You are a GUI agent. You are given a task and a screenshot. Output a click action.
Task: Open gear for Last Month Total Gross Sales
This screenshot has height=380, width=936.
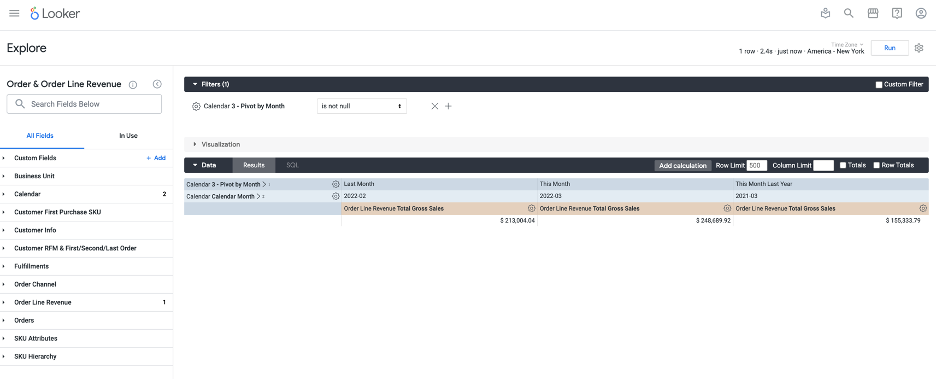pyautogui.click(x=531, y=209)
